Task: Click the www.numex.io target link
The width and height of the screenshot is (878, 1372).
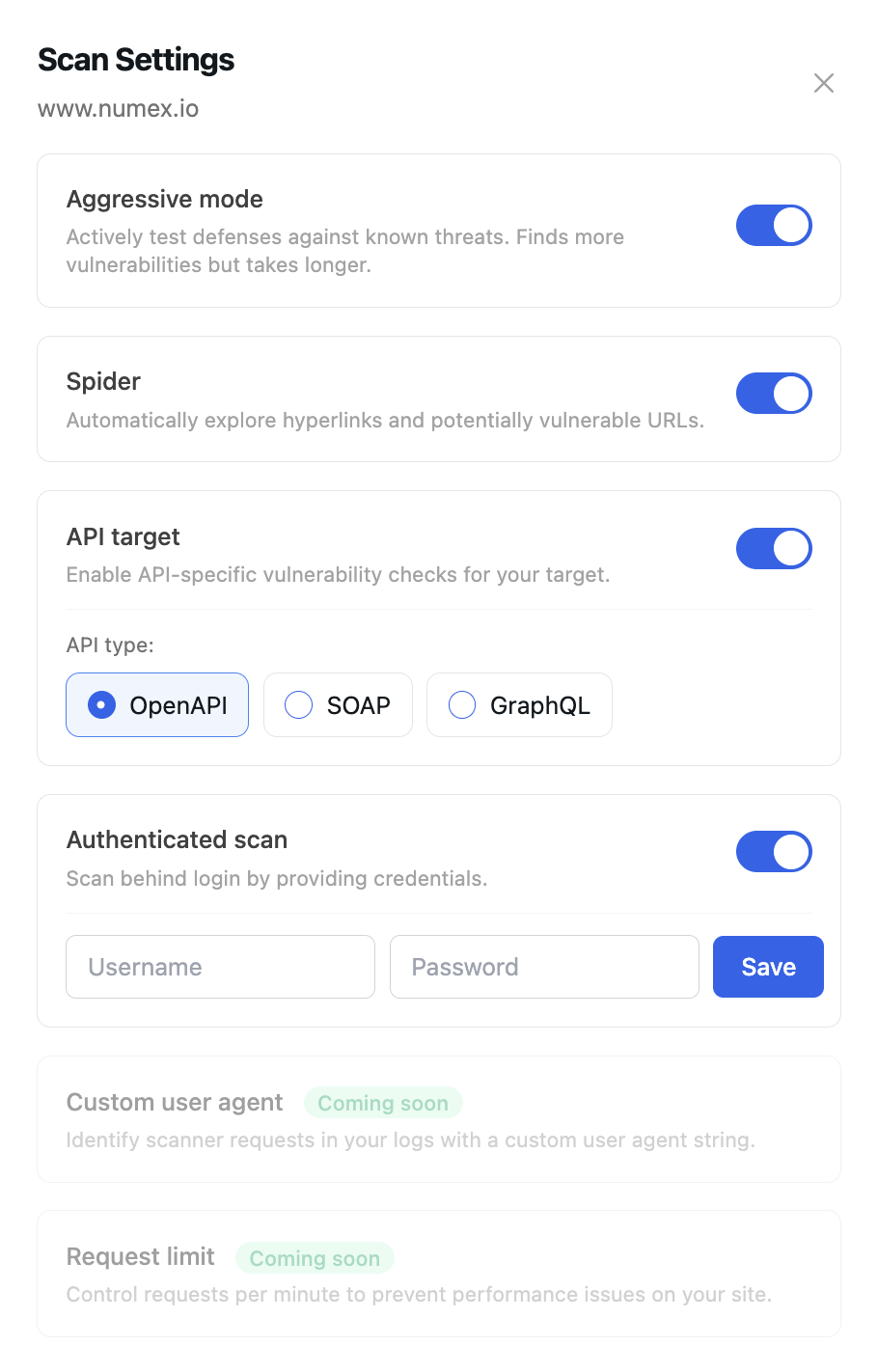Action: pos(118,108)
